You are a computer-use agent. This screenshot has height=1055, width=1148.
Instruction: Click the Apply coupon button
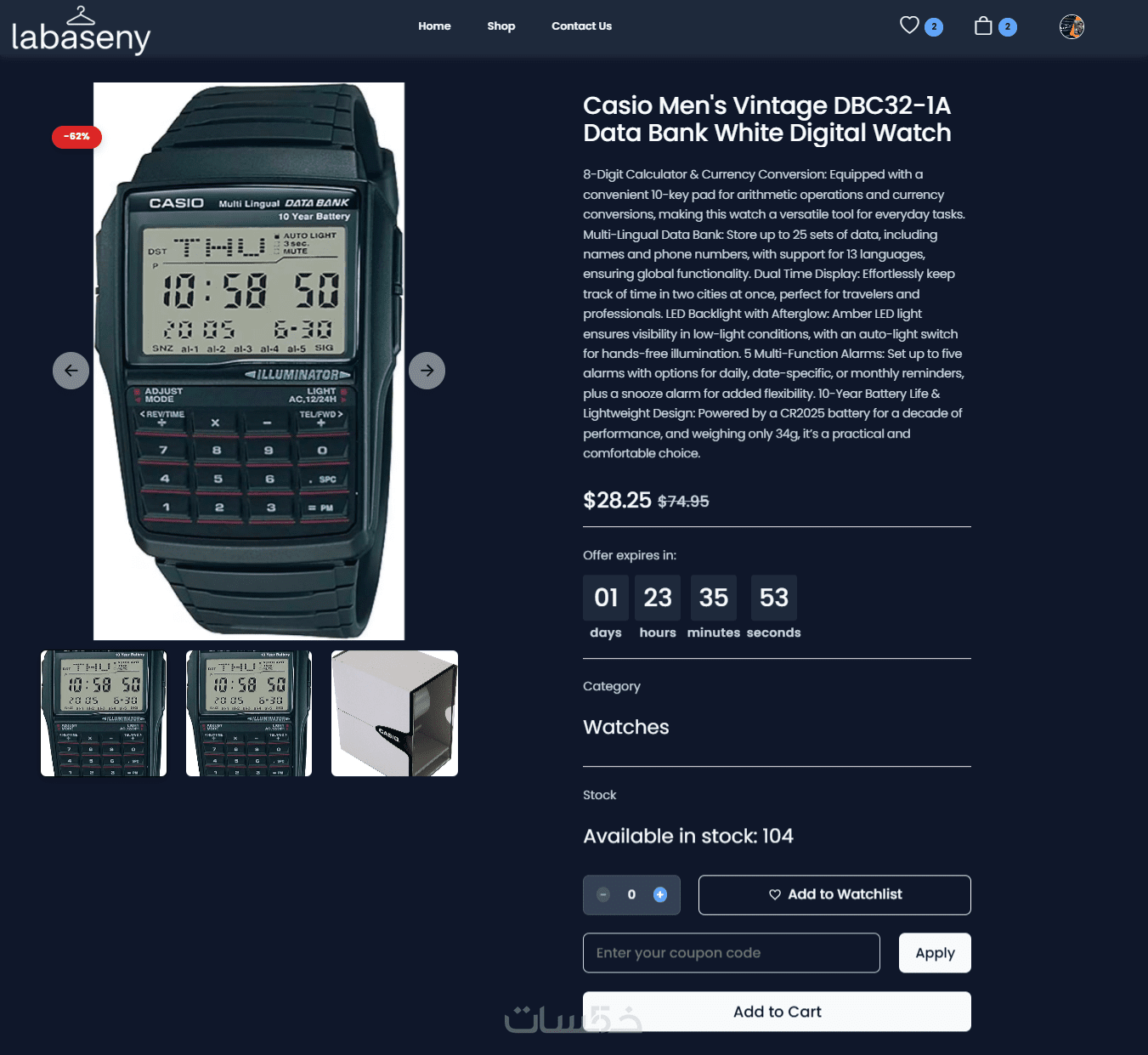(935, 953)
